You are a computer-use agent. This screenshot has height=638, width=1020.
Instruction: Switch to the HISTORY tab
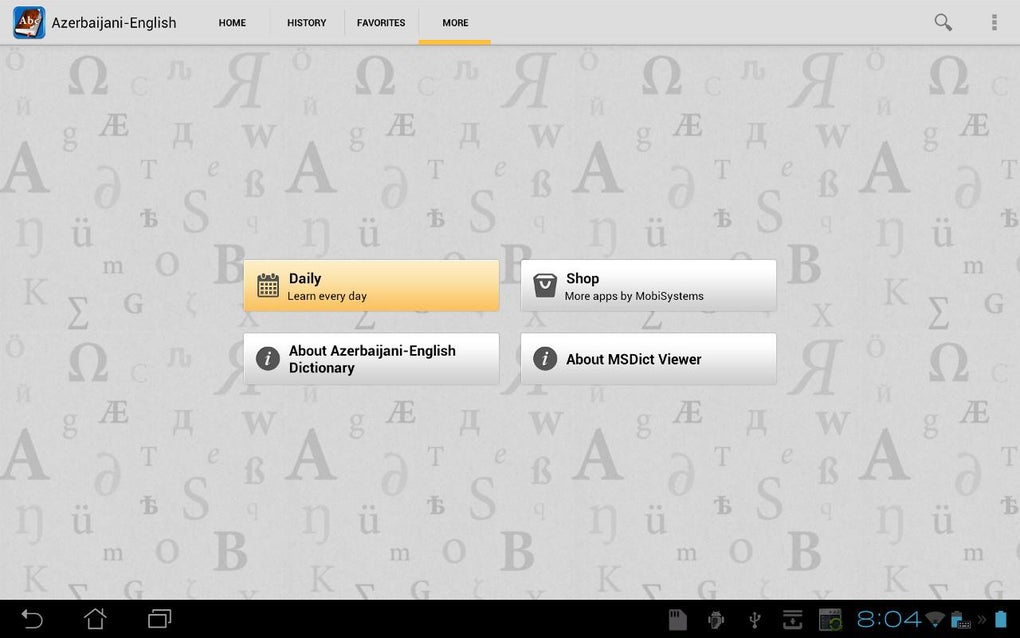pyautogui.click(x=306, y=23)
